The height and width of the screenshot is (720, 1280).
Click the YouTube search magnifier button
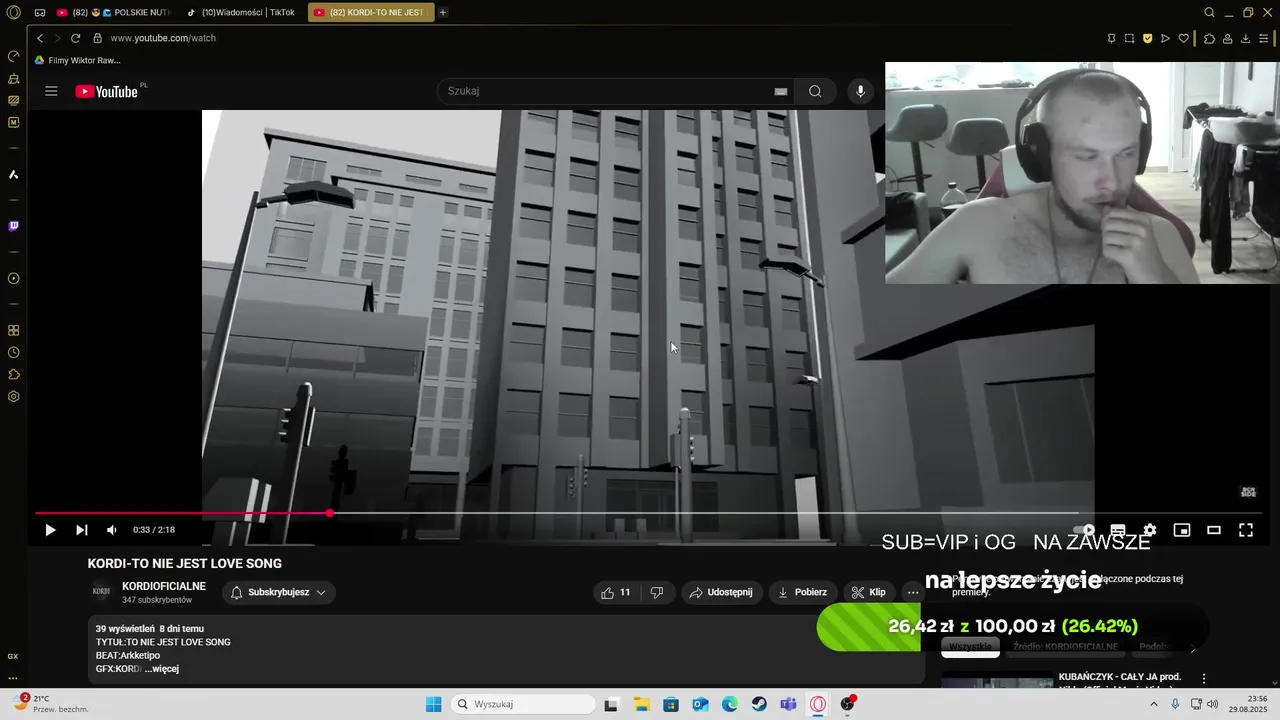coord(815,91)
